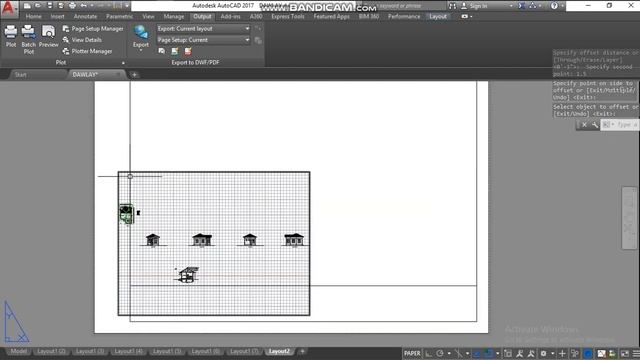Image resolution: width=640 pixels, height=360 pixels.
Task: Open status bar customization menu icon
Action: pos(636,353)
